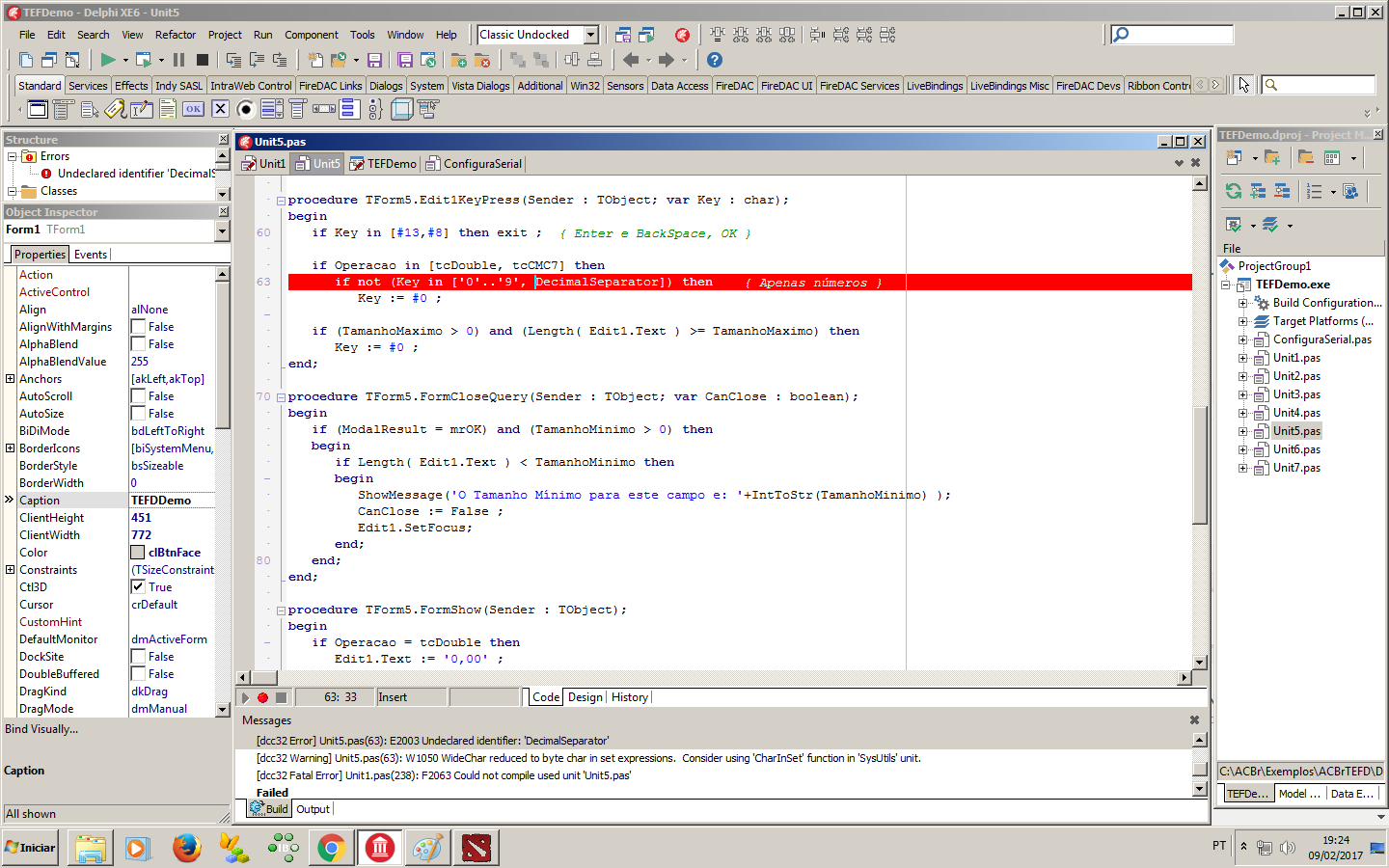Click the clBtnFace color swatch
The width and height of the screenshot is (1389, 868).
(x=138, y=553)
